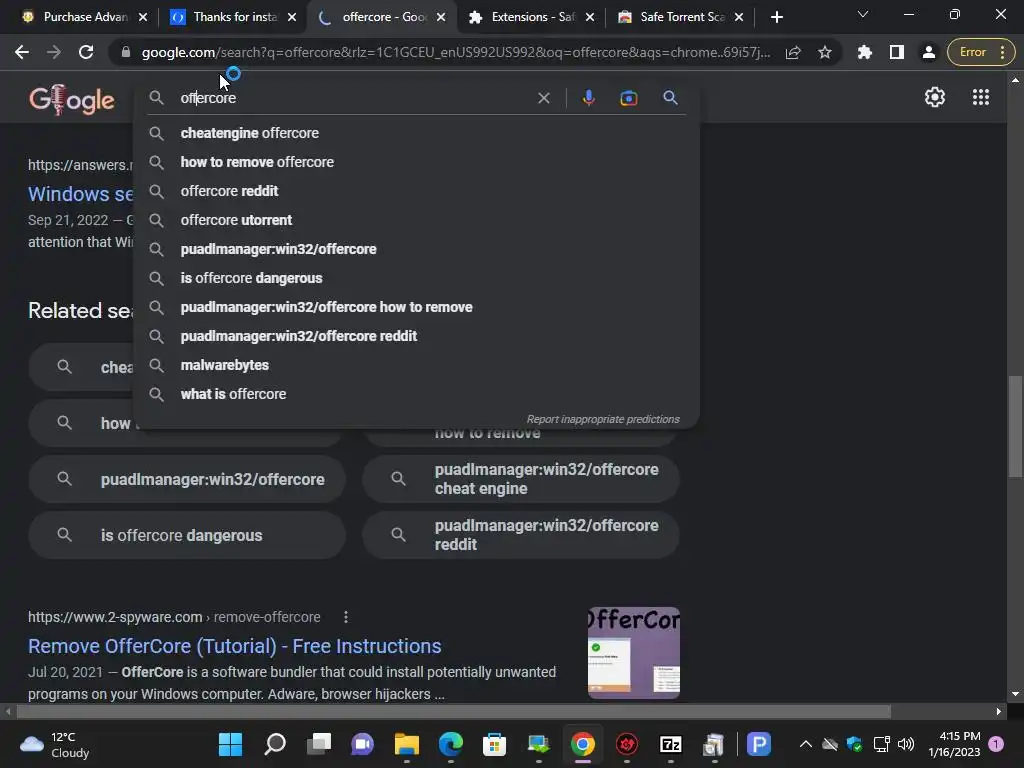Go back using the browser back arrow
1024x768 pixels.
(x=22, y=52)
